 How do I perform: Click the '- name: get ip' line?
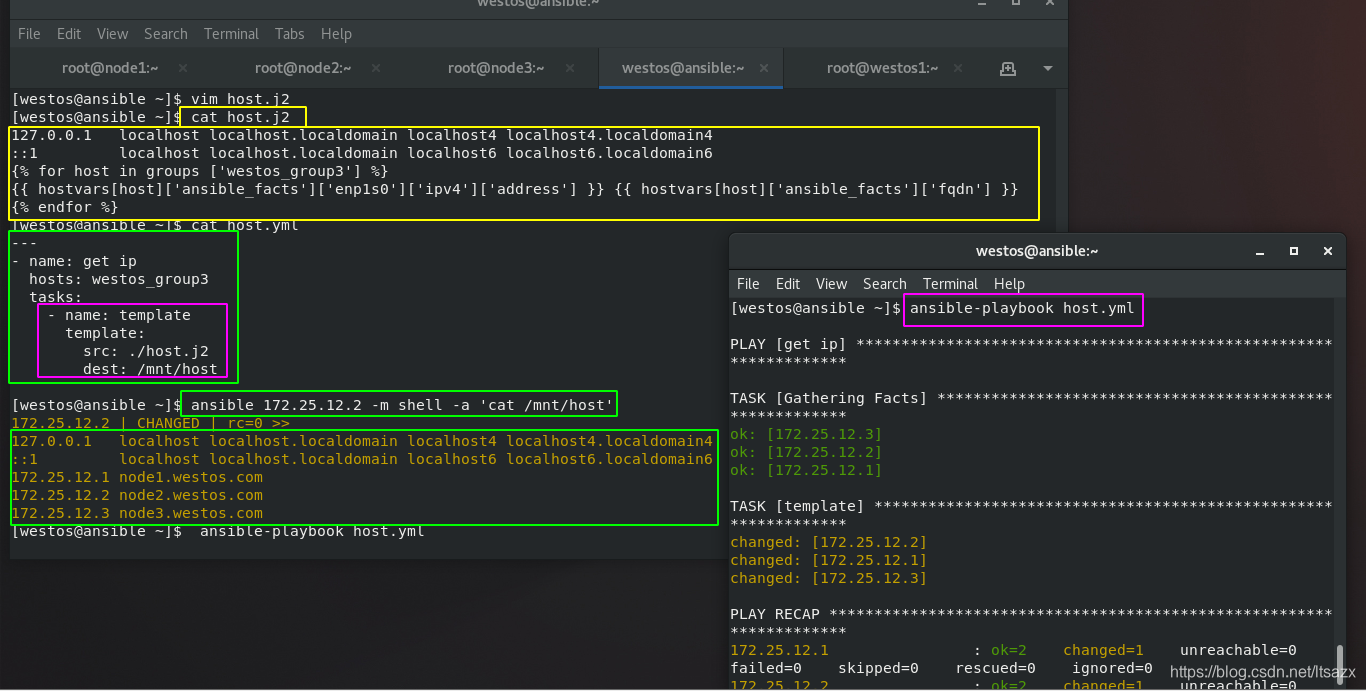74,261
